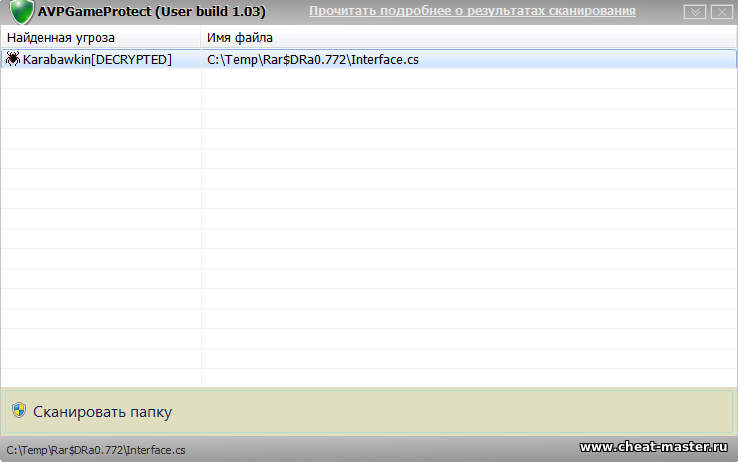Viewport: 738px width, 462px height.
Task: Open the scan results details link
Action: click(471, 11)
